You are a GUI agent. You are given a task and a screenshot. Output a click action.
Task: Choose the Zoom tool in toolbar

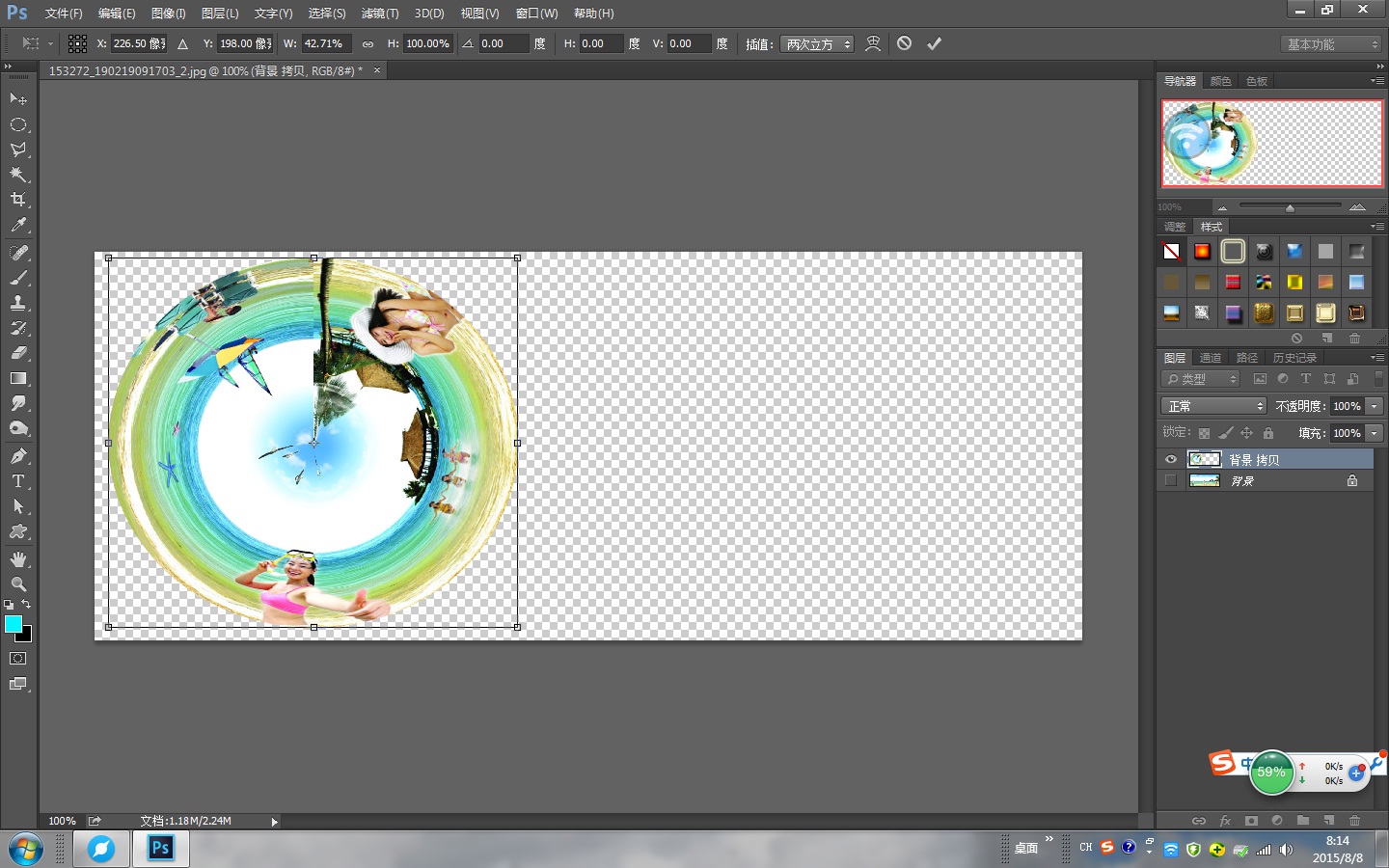tap(18, 584)
